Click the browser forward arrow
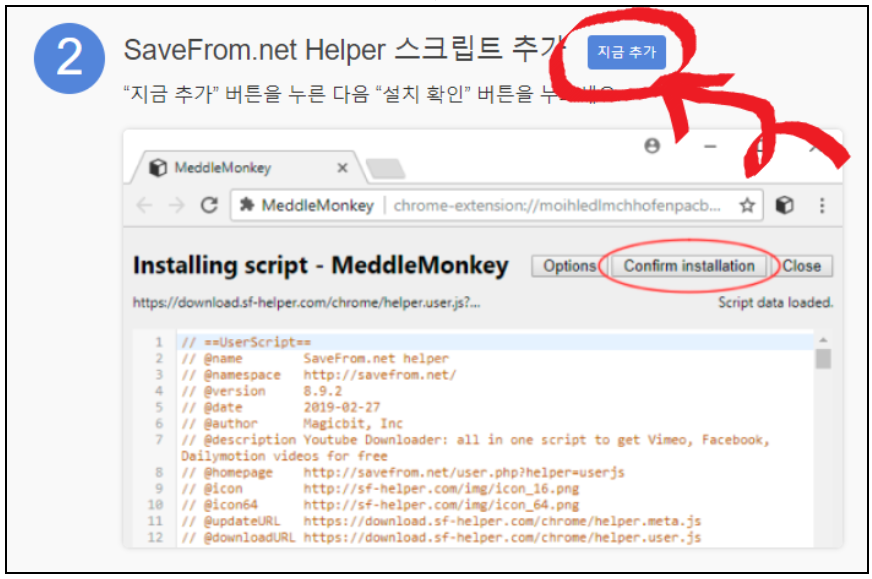This screenshot has width=872, height=579. pyautogui.click(x=177, y=205)
